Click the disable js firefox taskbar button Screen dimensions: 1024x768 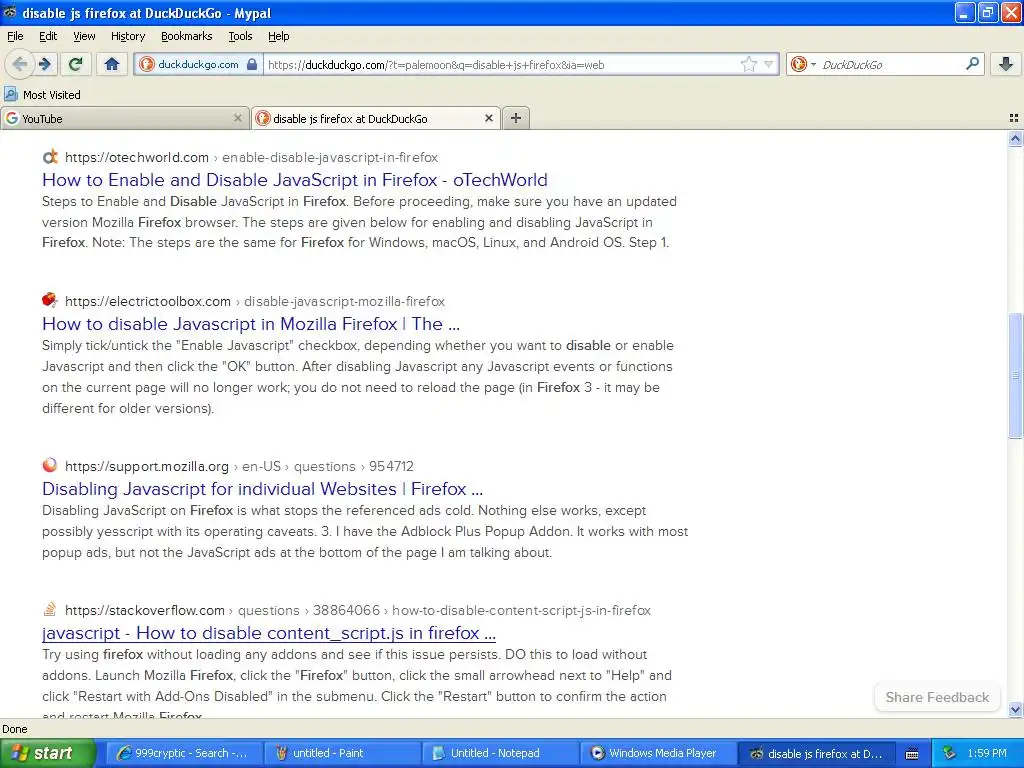[x=817, y=753]
